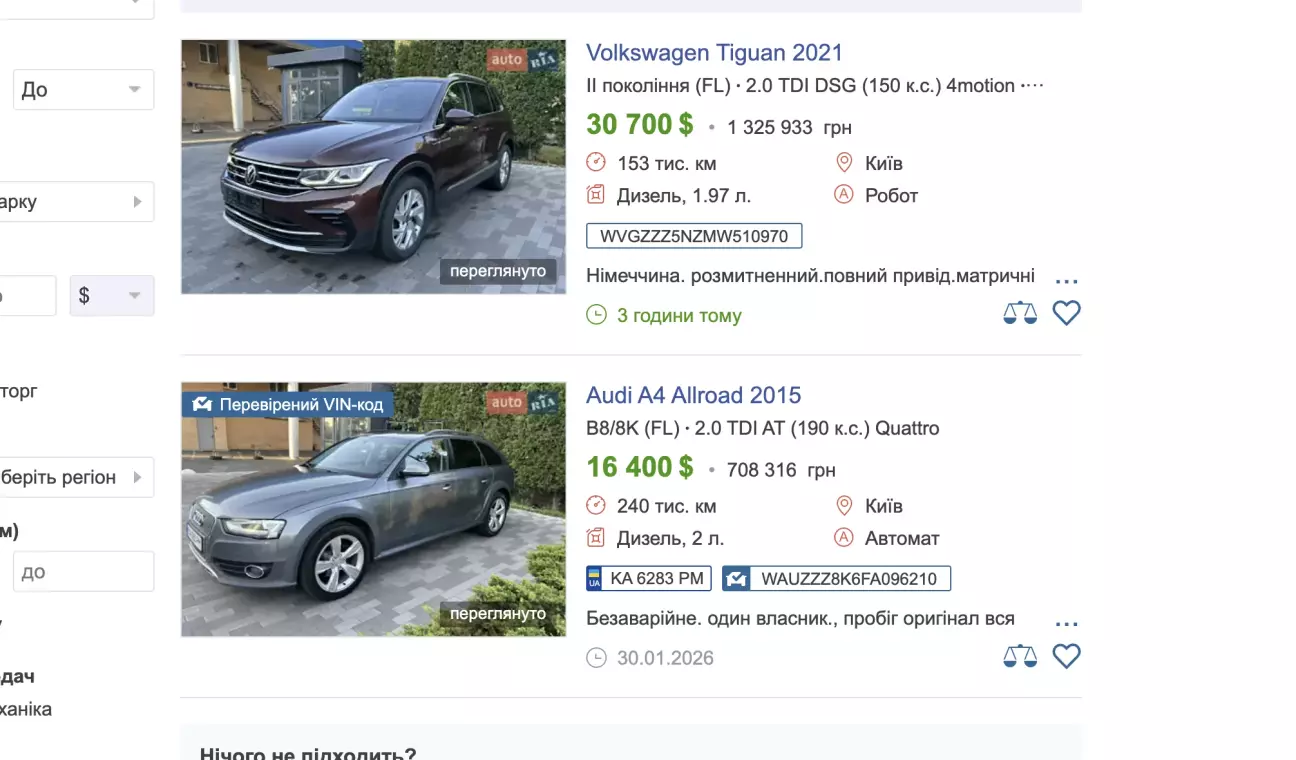Image resolution: width=1296 pixels, height=760 pixels.
Task: Expand Tiguan description with three dots
Action: click(x=1067, y=280)
